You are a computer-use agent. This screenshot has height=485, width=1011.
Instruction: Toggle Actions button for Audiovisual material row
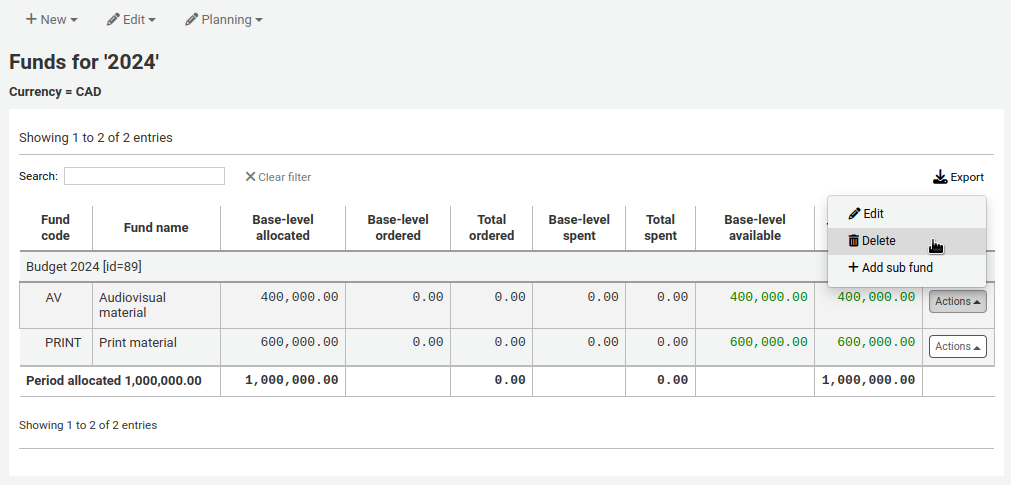point(957,301)
